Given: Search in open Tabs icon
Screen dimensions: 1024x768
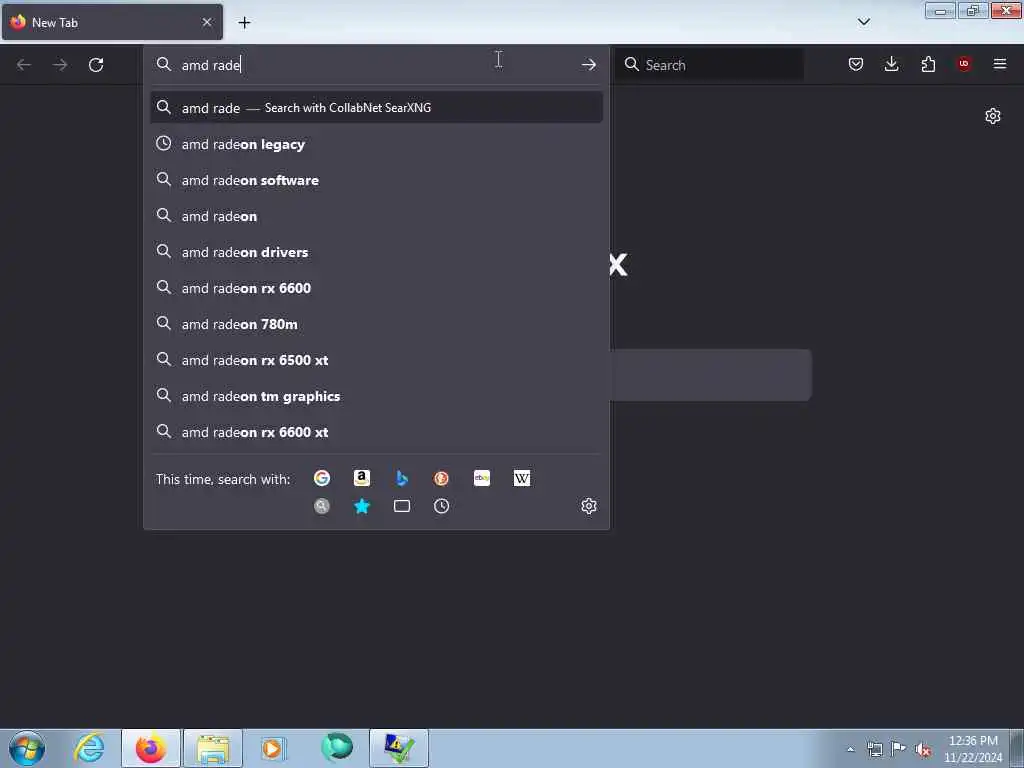Looking at the screenshot, I should pyautogui.click(x=402, y=506).
